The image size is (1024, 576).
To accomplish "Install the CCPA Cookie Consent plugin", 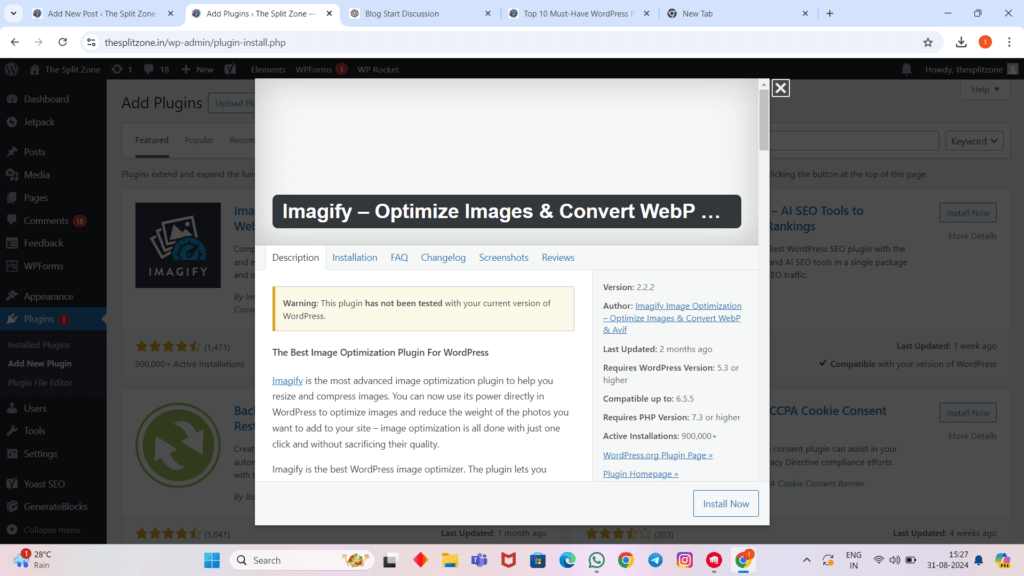I will 968,413.
